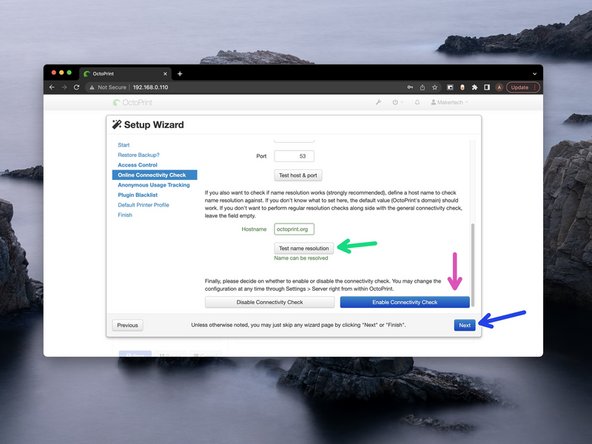Open OctoPrint settings wrench icon
This screenshot has height=444, width=592.
click(378, 102)
